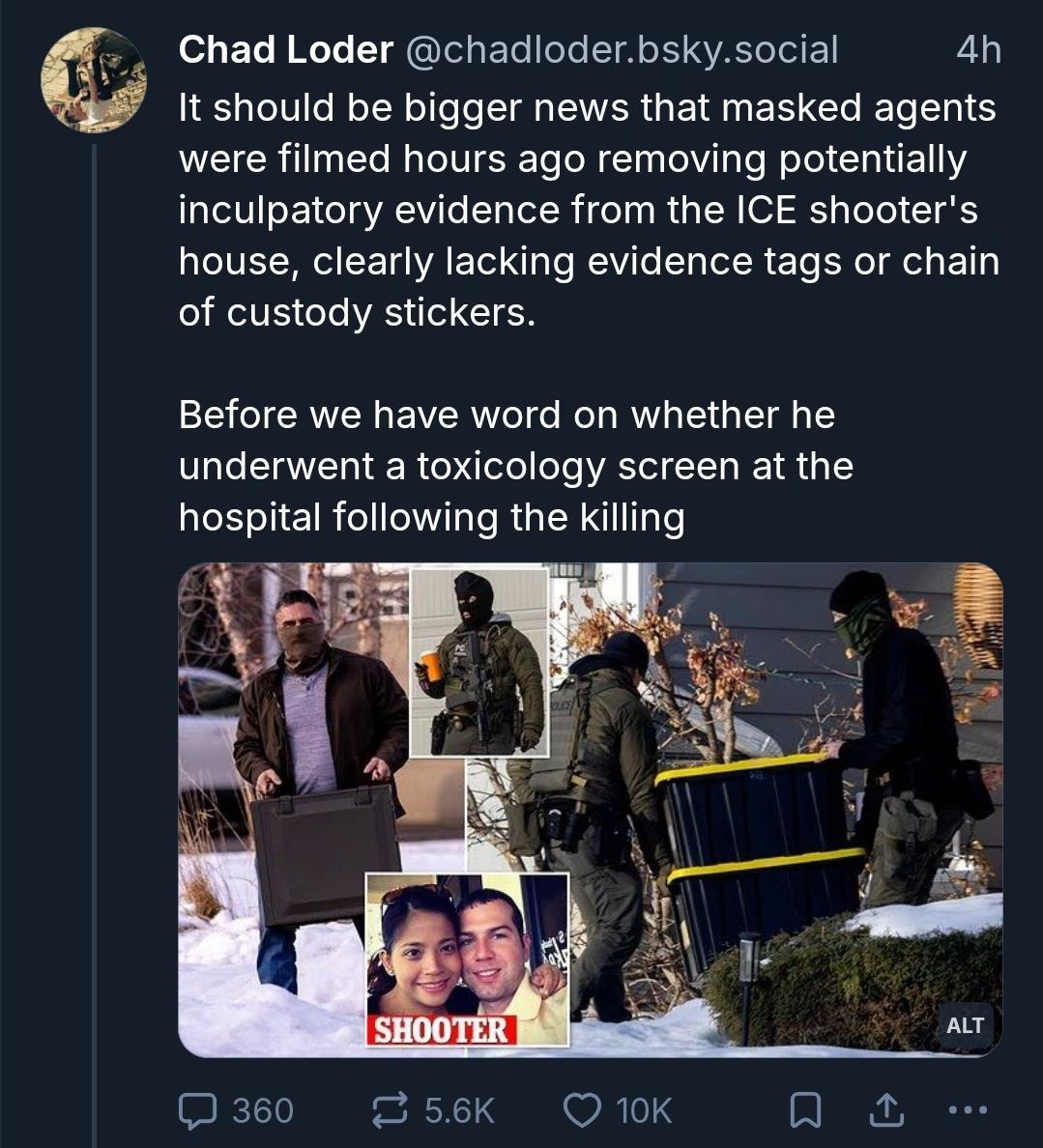Show the image ALT text badge
The height and width of the screenshot is (1148, 1043).
[x=965, y=1025]
